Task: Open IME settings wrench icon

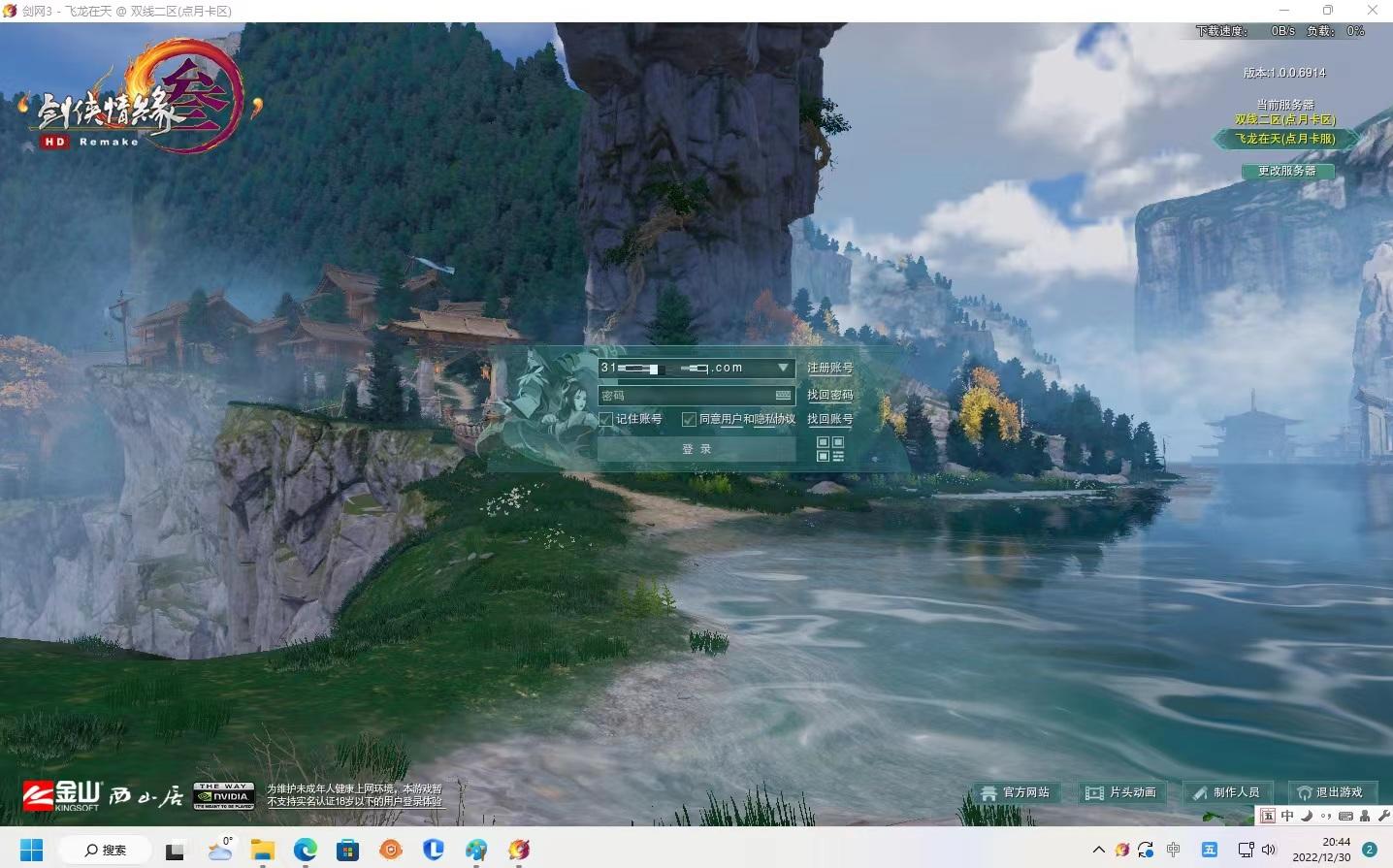Action: coord(1383,816)
